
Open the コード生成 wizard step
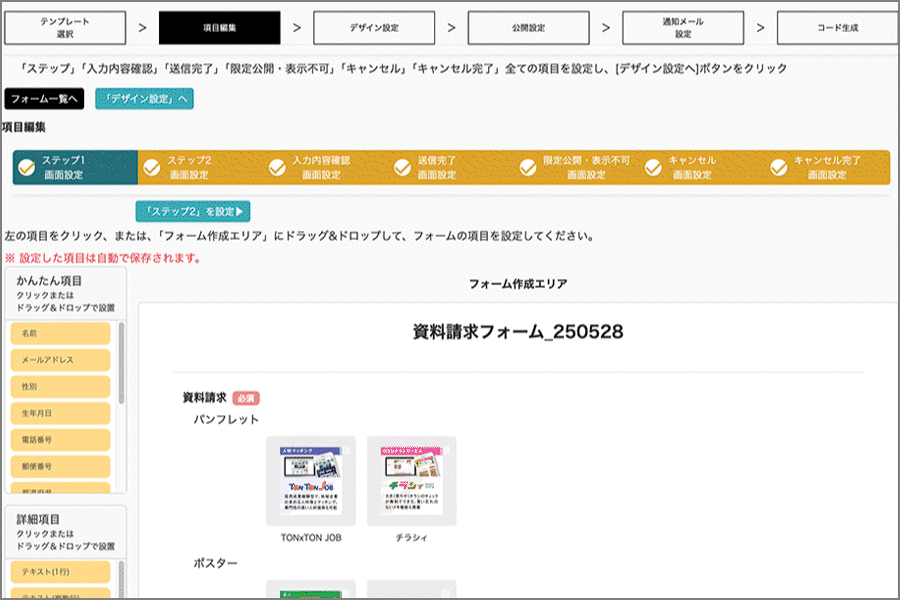point(837,28)
